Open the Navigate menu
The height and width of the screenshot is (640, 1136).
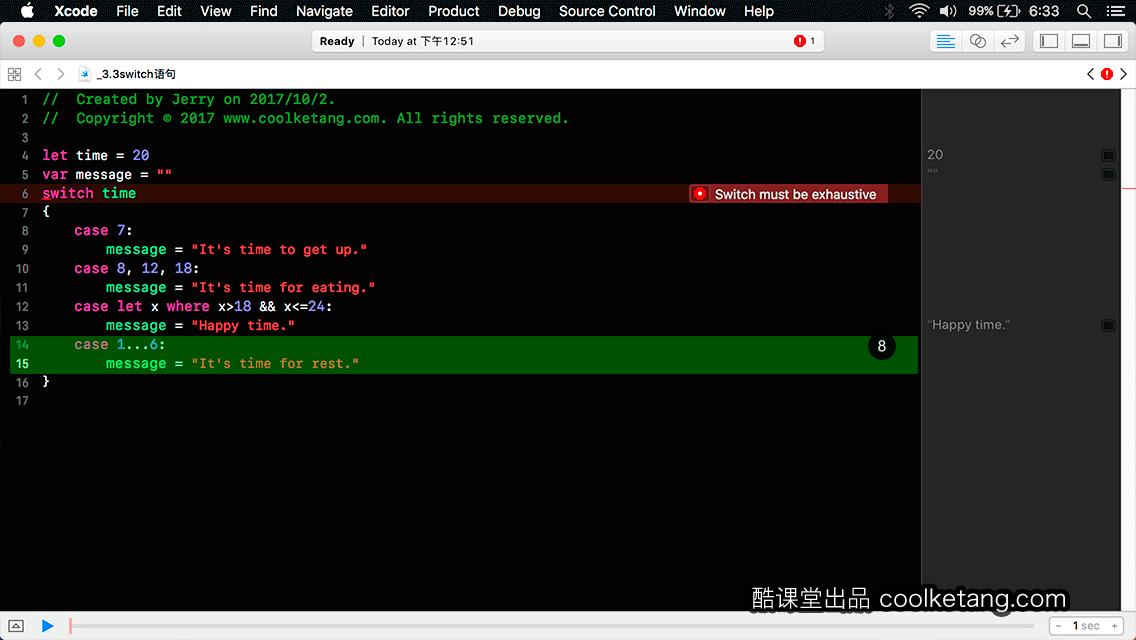coord(324,11)
